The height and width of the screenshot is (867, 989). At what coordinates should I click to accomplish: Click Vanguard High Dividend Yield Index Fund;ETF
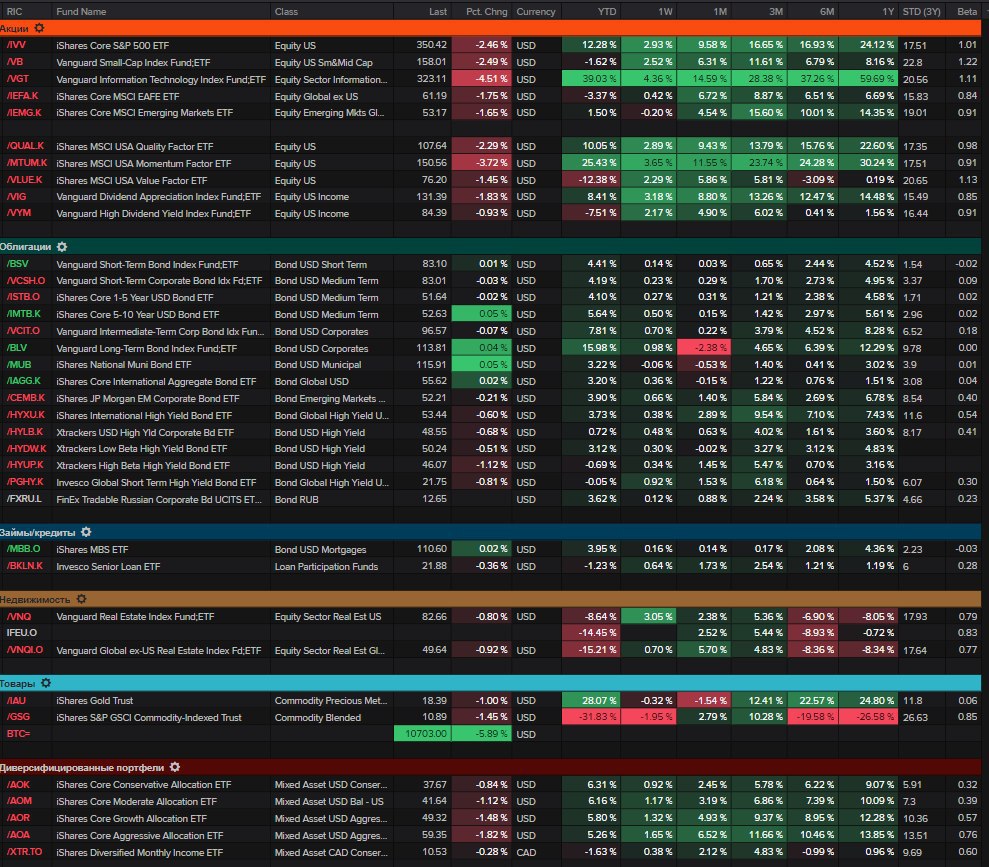pyautogui.click(x=153, y=214)
